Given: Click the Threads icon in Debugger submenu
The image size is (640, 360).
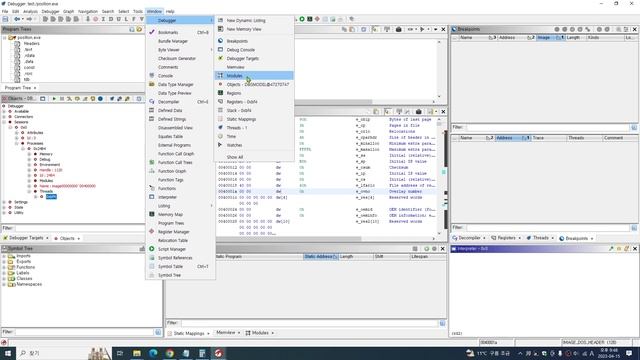Looking at the screenshot, I should point(220,127).
